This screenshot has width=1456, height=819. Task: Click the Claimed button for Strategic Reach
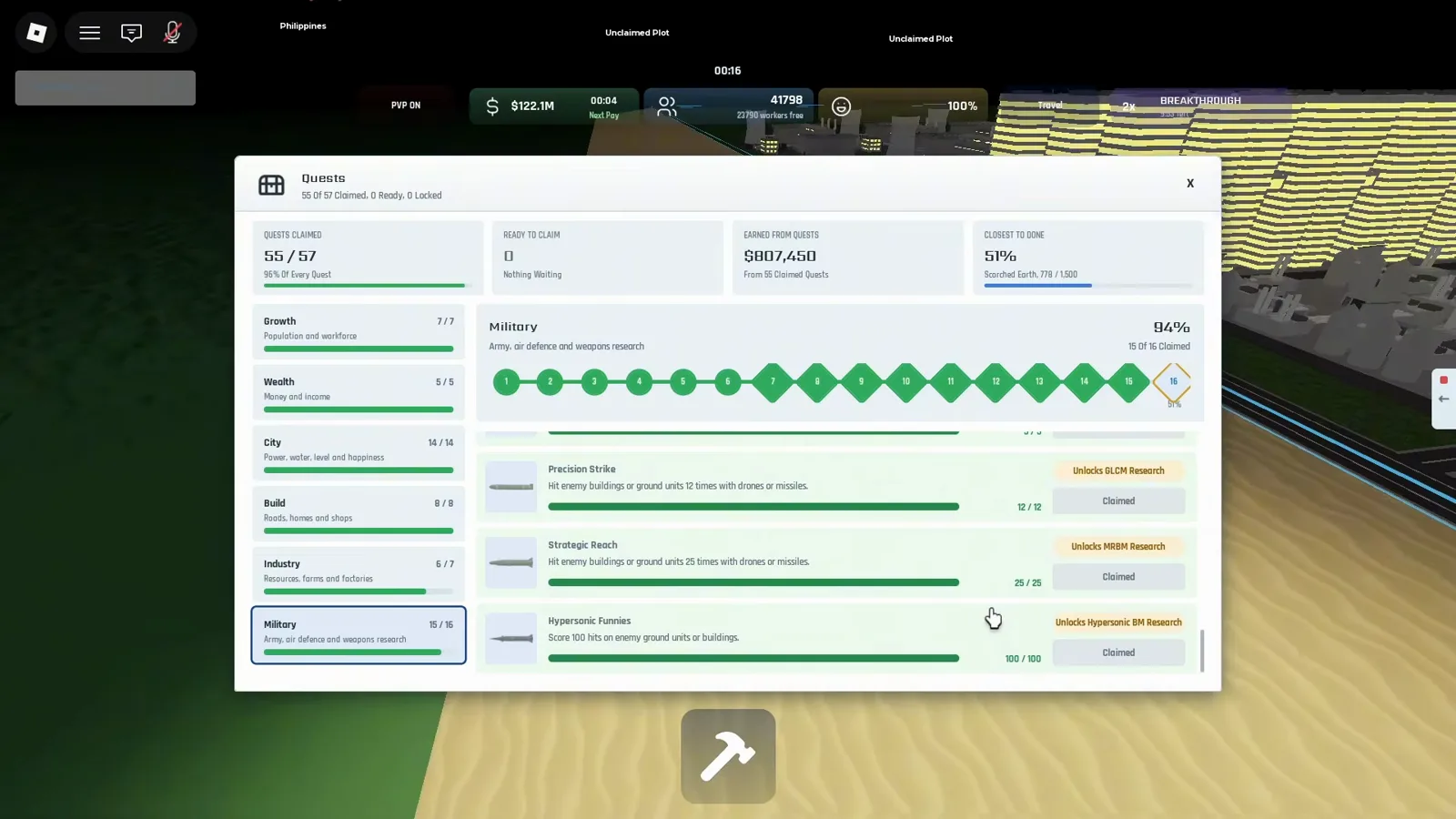click(x=1118, y=577)
